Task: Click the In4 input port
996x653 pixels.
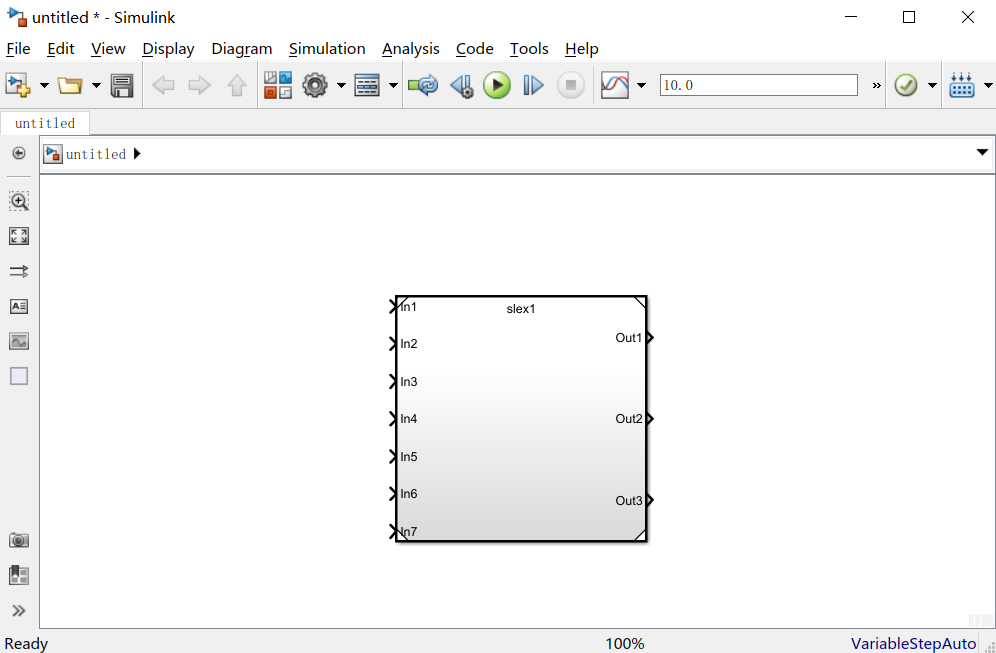Action: pyautogui.click(x=393, y=419)
